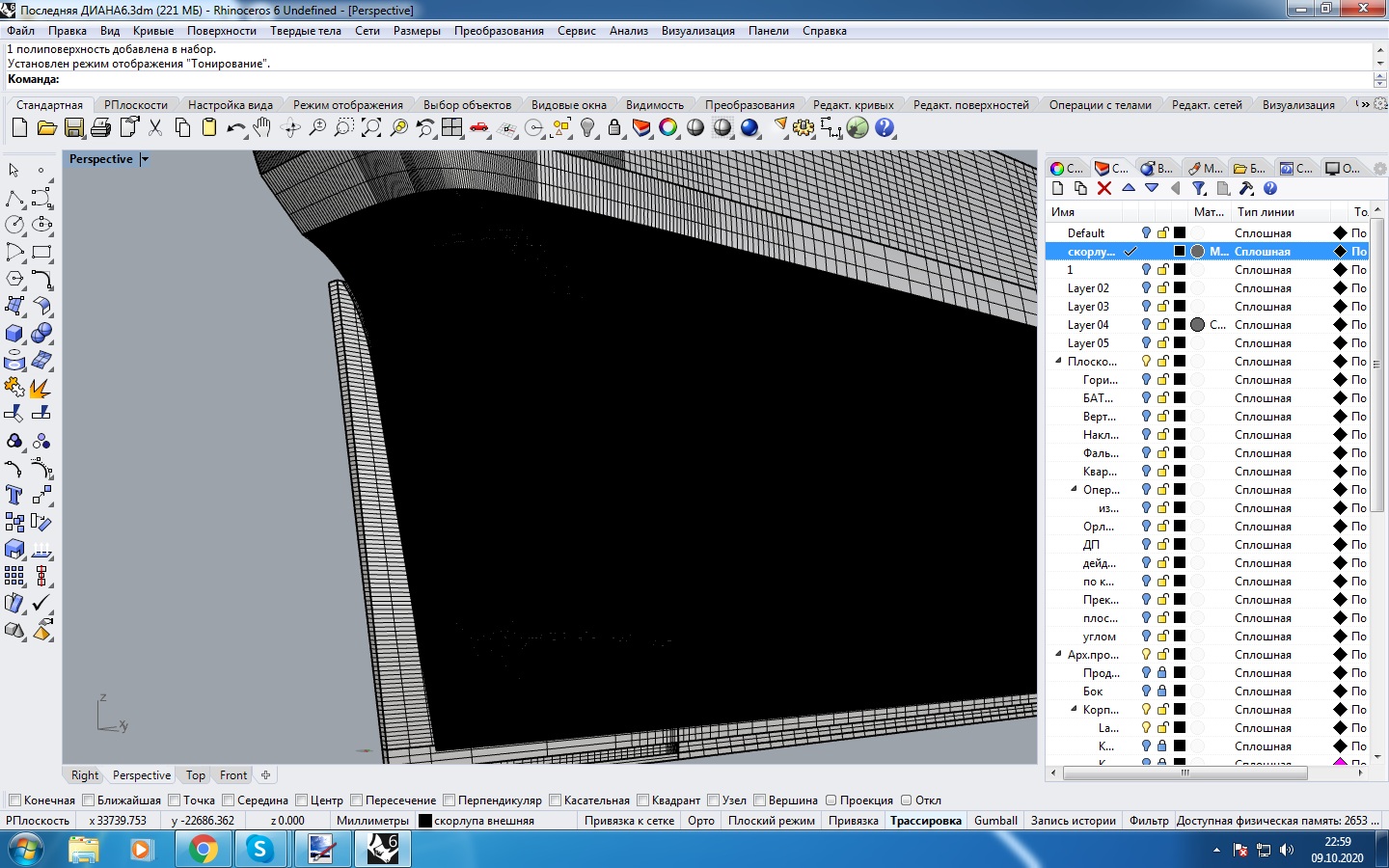
Task: Click the blue sphere render icon
Action: click(x=749, y=127)
